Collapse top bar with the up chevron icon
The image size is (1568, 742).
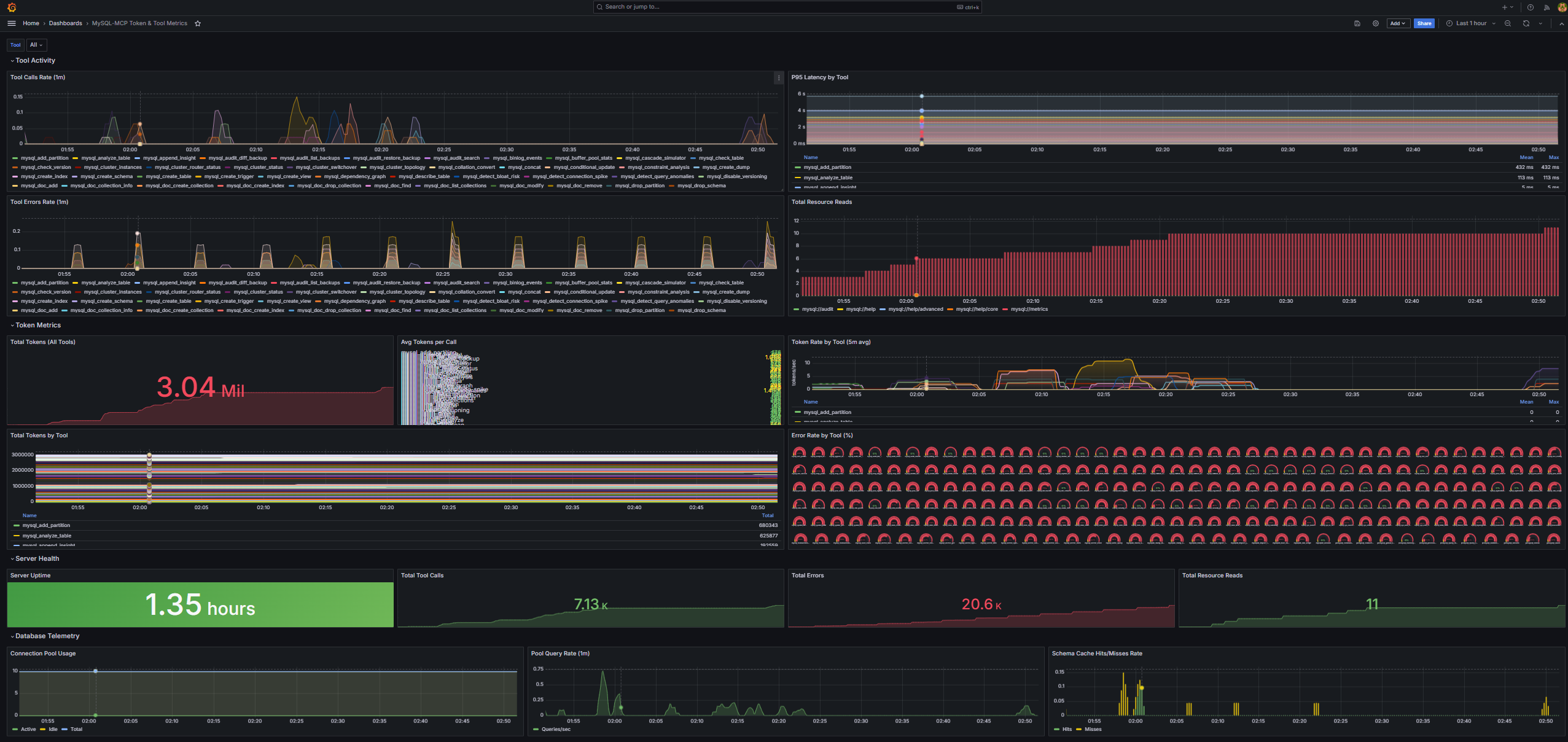[x=1562, y=23]
